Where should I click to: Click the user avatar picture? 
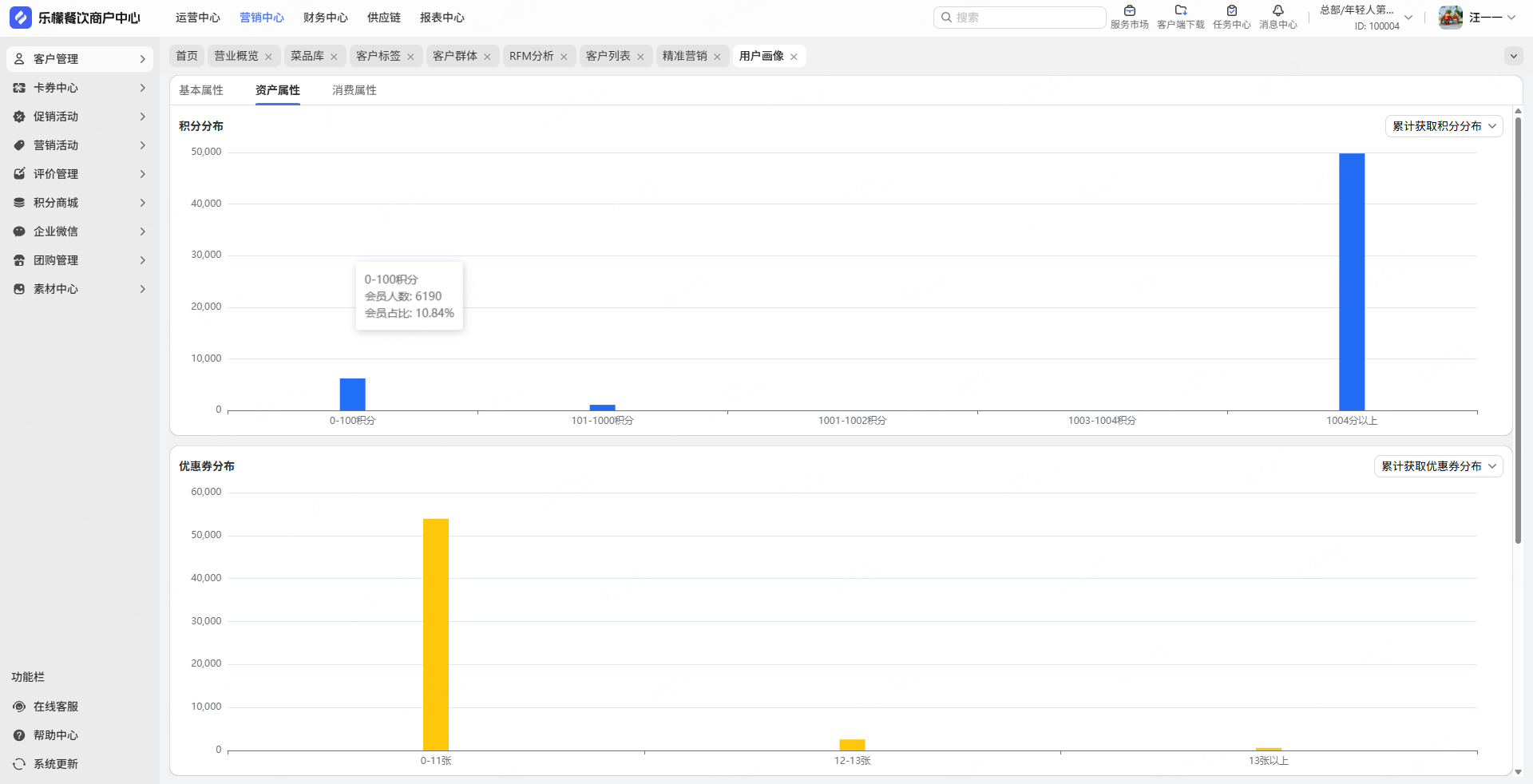tap(1451, 18)
